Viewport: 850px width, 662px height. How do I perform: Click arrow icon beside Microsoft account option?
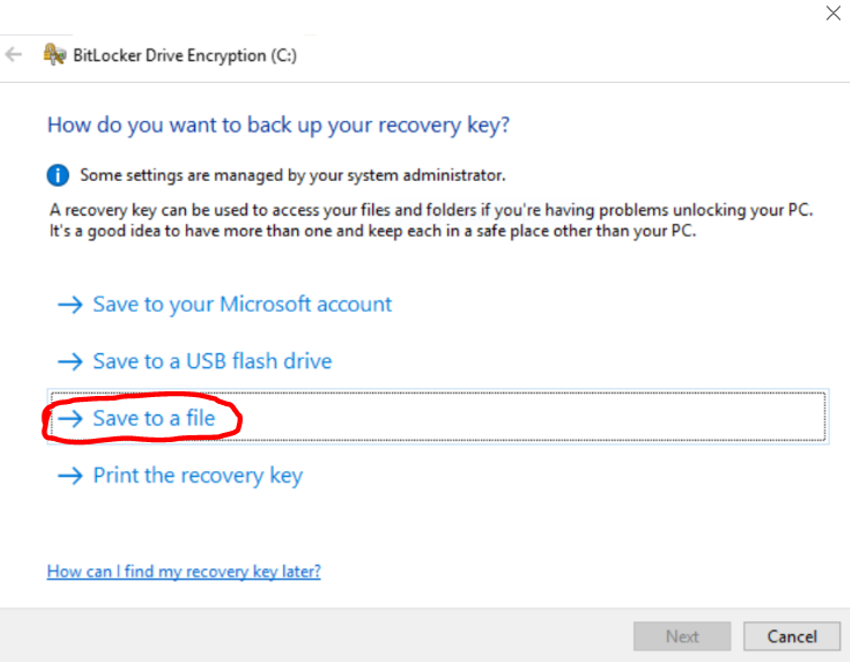coord(70,304)
